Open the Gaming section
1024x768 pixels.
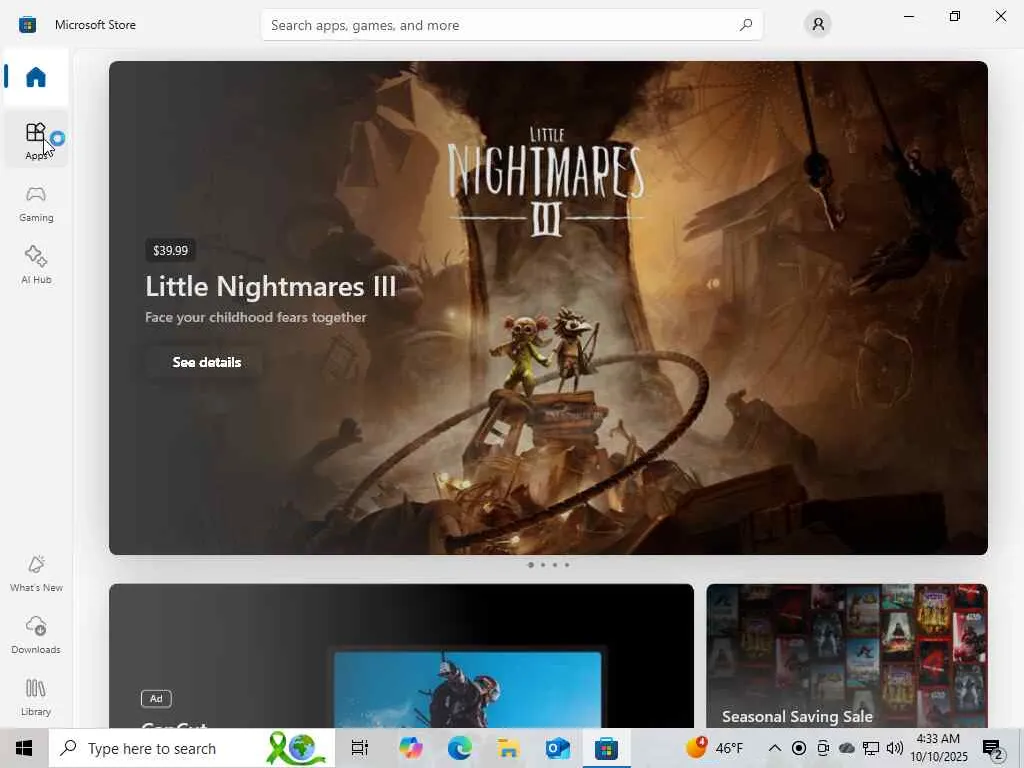[36, 204]
